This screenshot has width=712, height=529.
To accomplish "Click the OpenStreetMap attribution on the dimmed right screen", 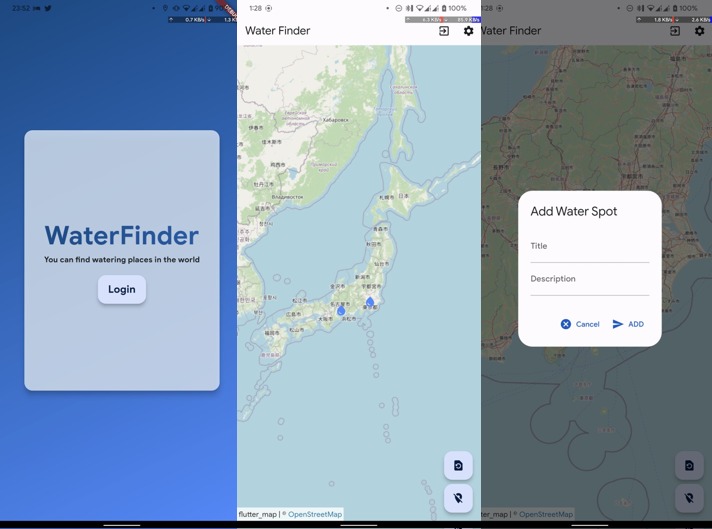I will tap(546, 514).
